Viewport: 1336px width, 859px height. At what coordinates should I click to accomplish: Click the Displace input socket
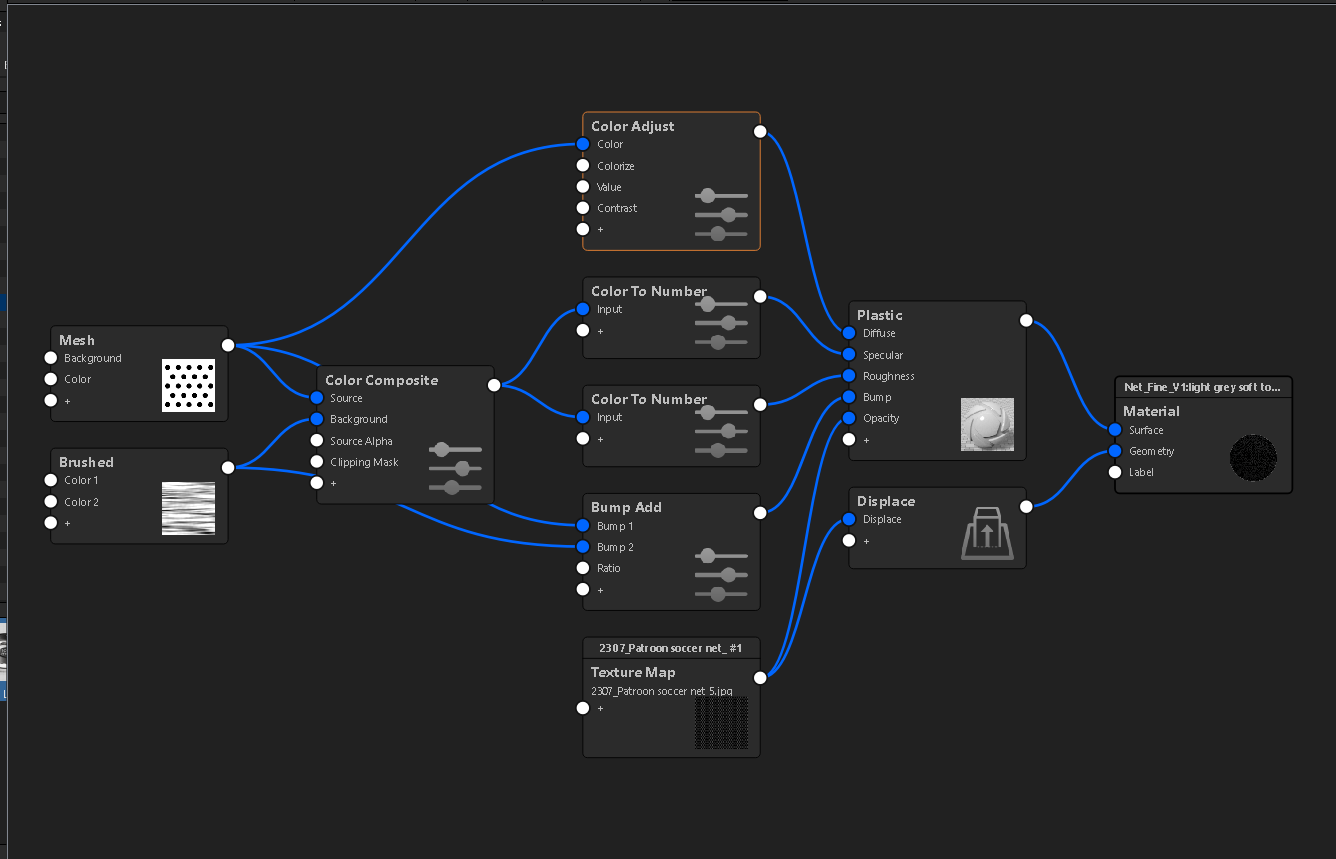pos(849,519)
